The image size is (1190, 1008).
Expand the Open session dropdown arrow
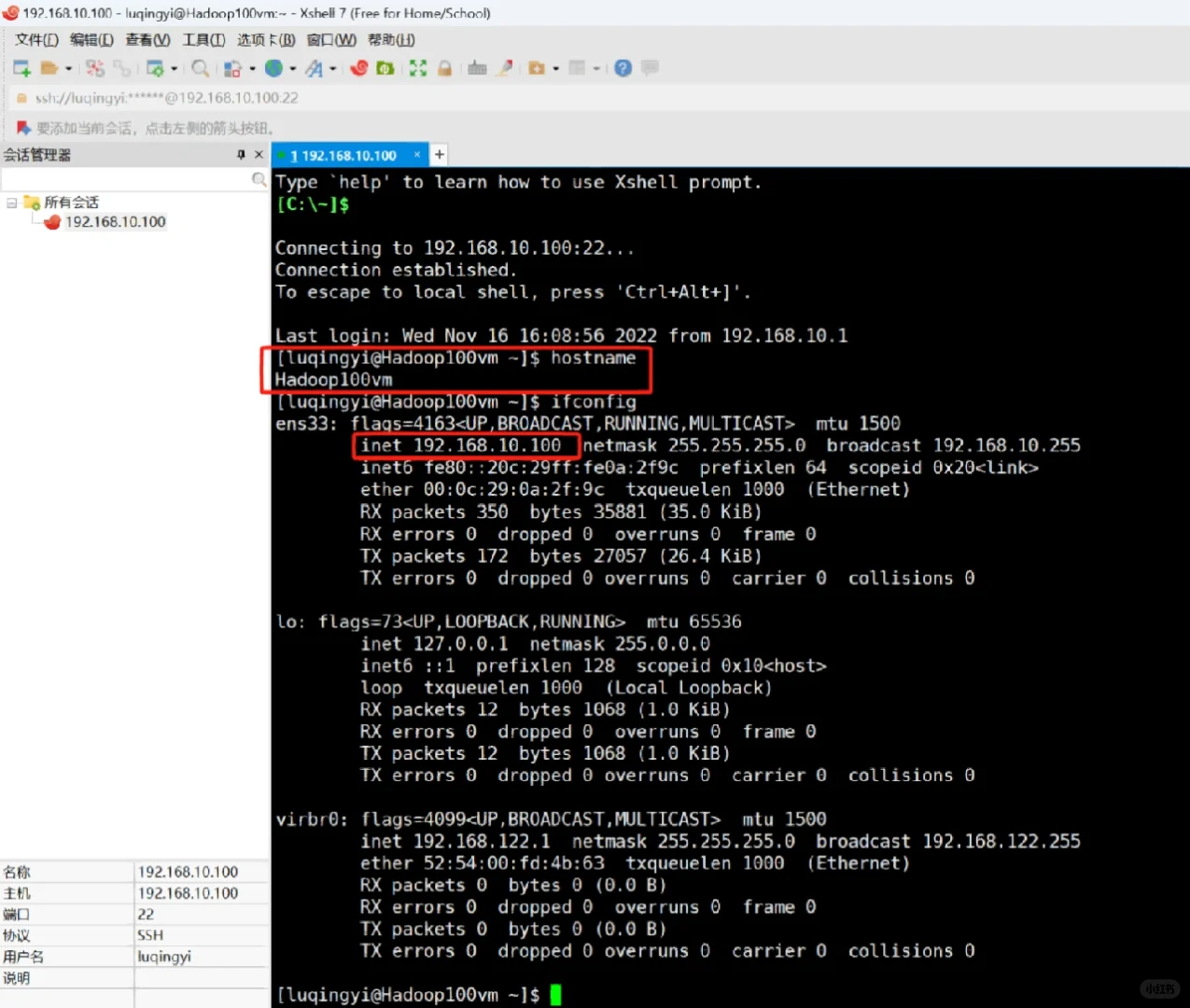[68, 68]
